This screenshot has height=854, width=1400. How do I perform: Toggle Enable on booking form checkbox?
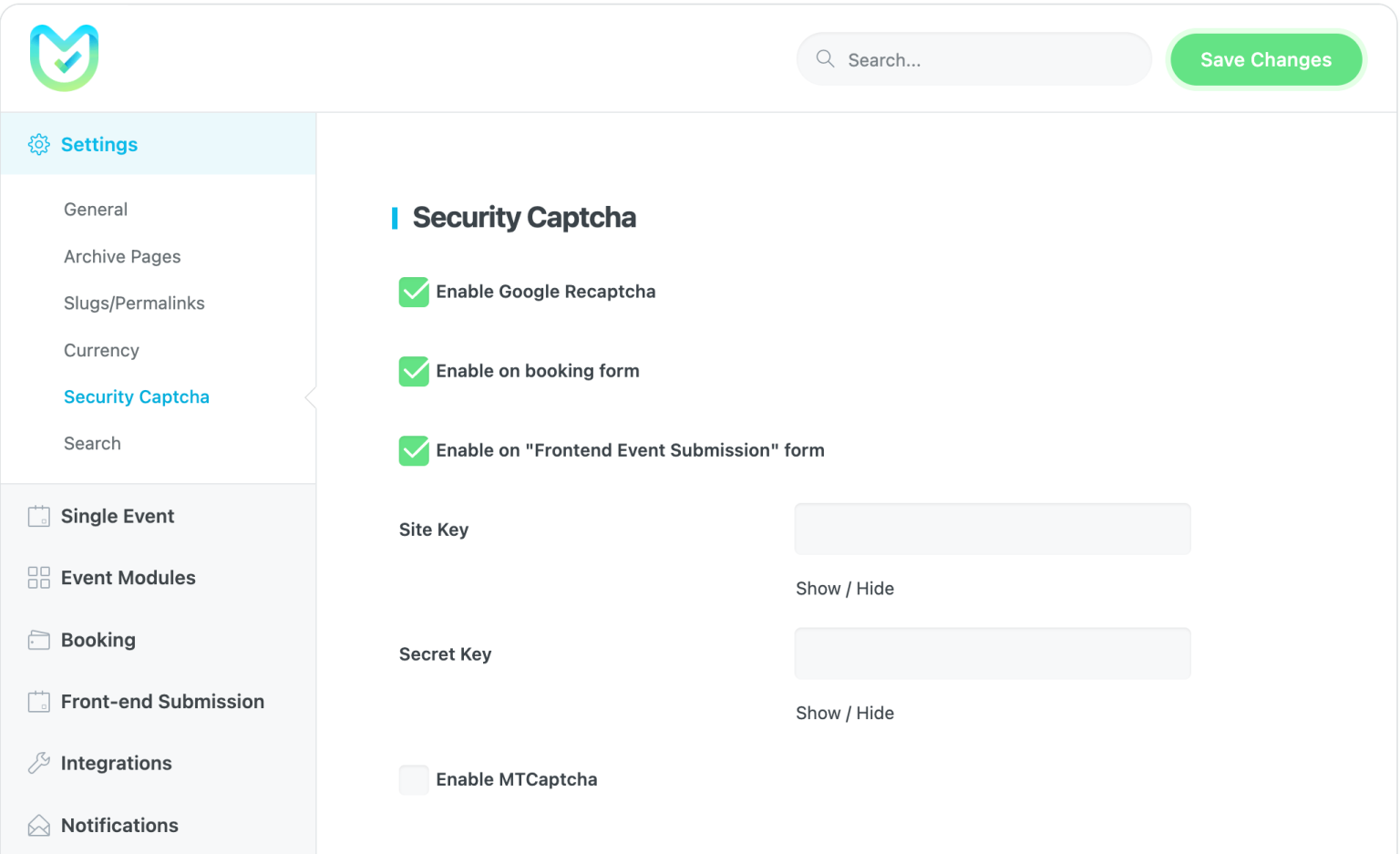coord(414,372)
